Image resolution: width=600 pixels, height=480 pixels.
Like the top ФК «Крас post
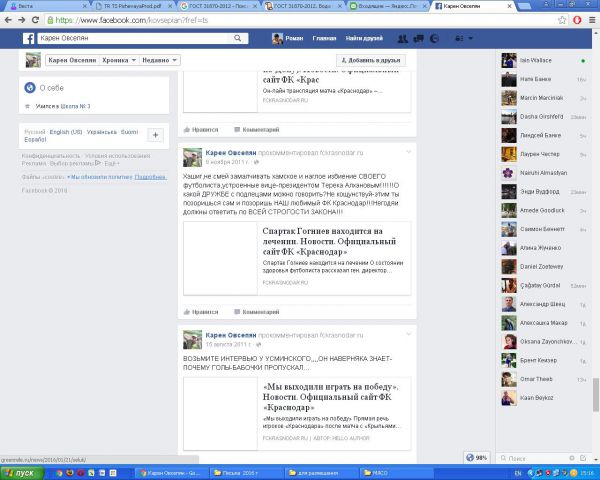coord(201,130)
